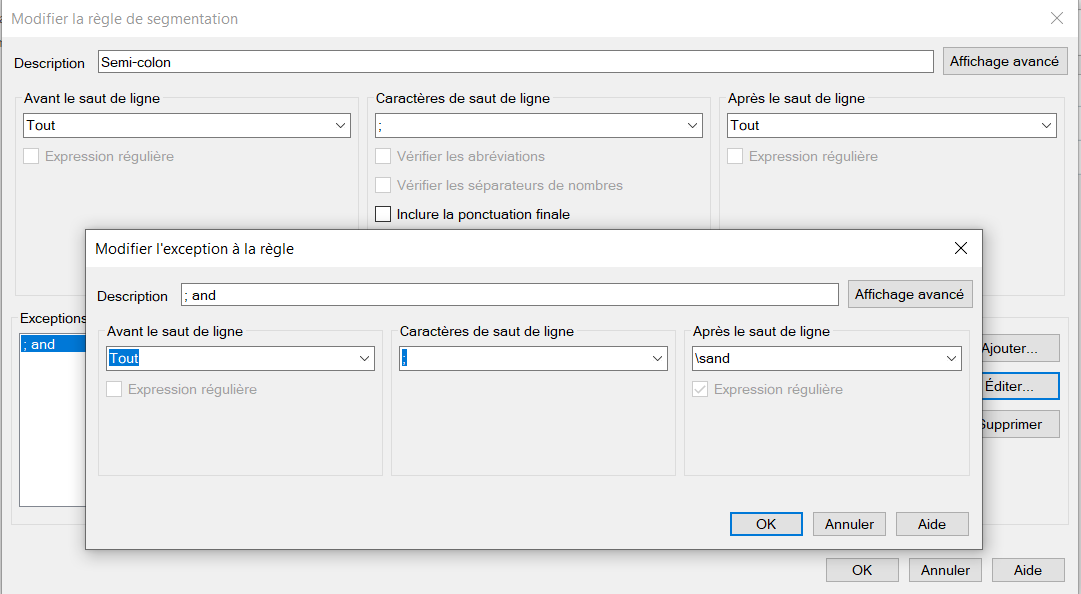Click Aide in the segmentation rule dialog
Viewport: 1081px width, 594px height.
click(x=1028, y=569)
